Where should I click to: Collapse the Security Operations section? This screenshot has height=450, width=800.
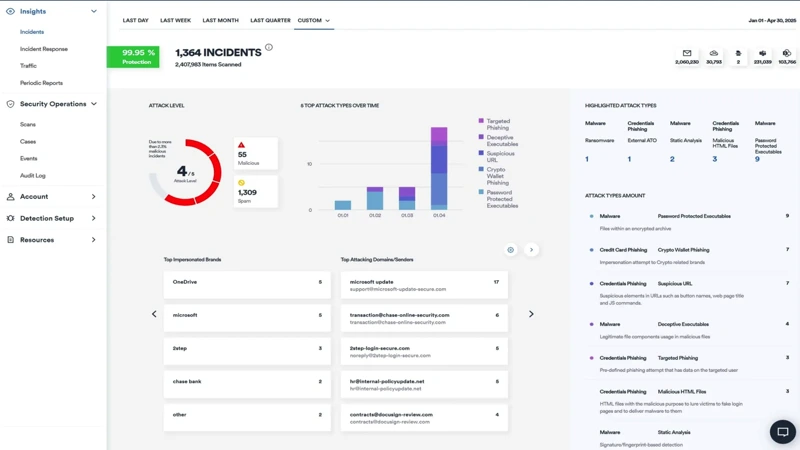point(94,104)
